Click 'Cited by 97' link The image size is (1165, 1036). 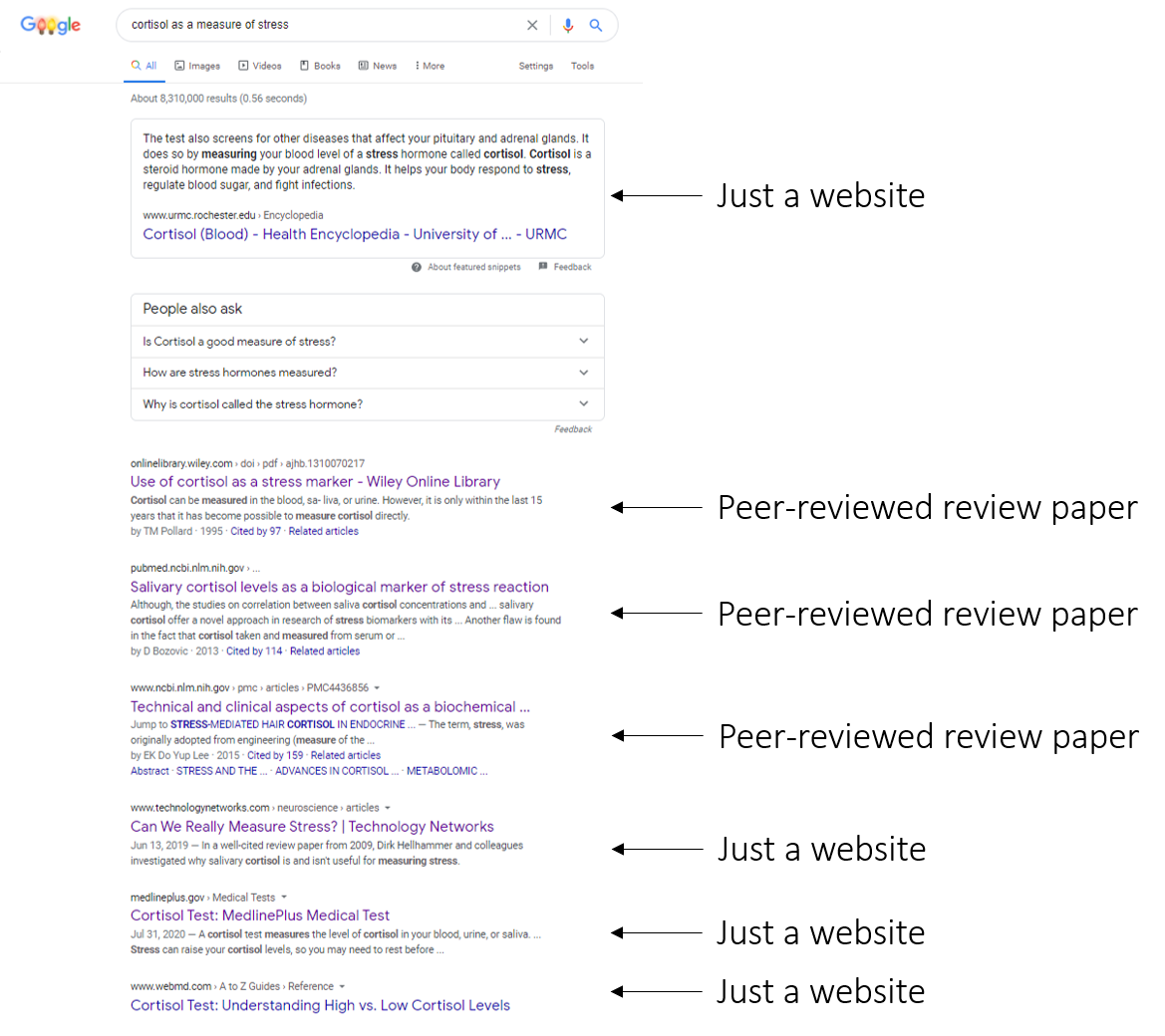coord(255,532)
